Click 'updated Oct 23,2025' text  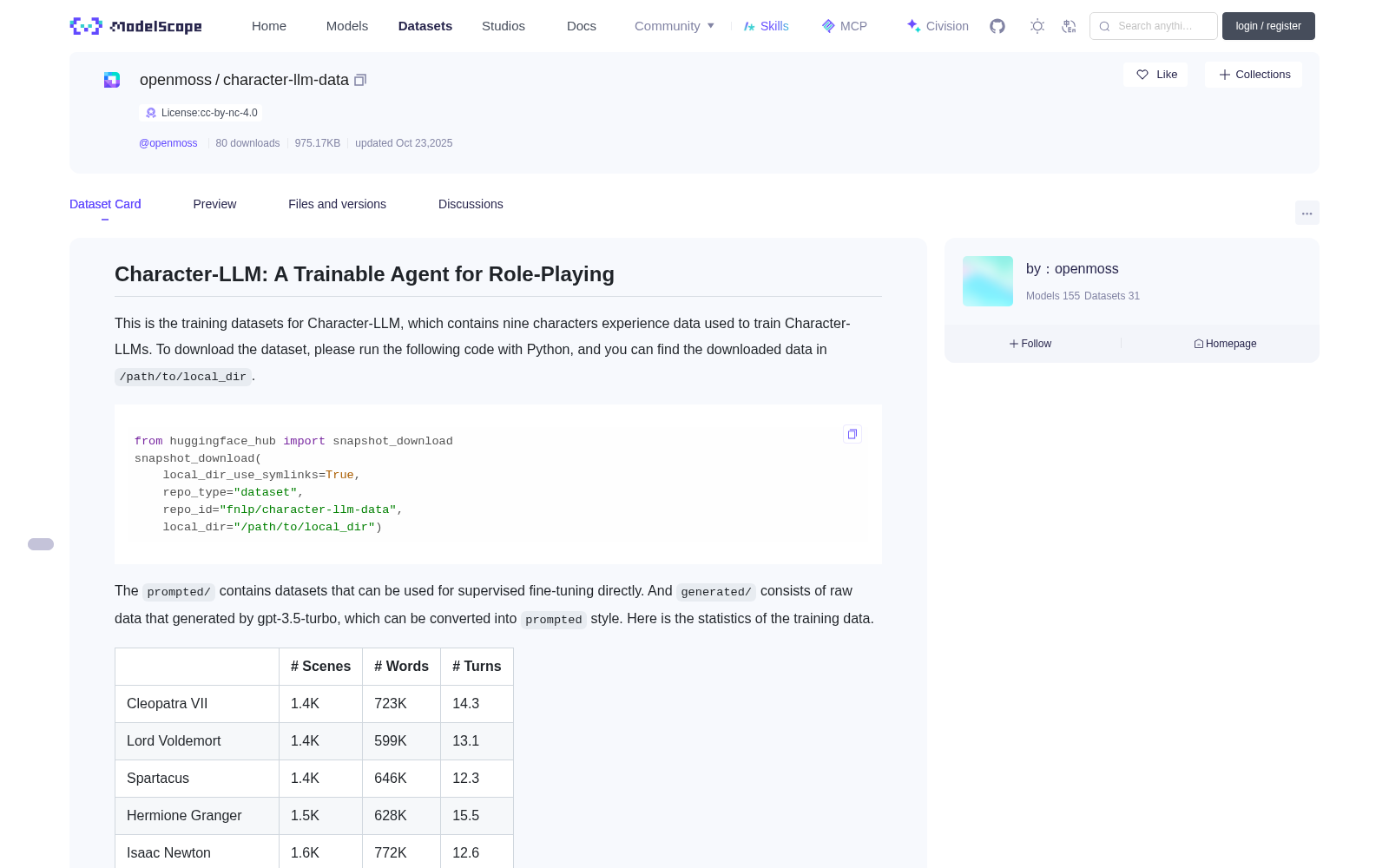pos(404,143)
